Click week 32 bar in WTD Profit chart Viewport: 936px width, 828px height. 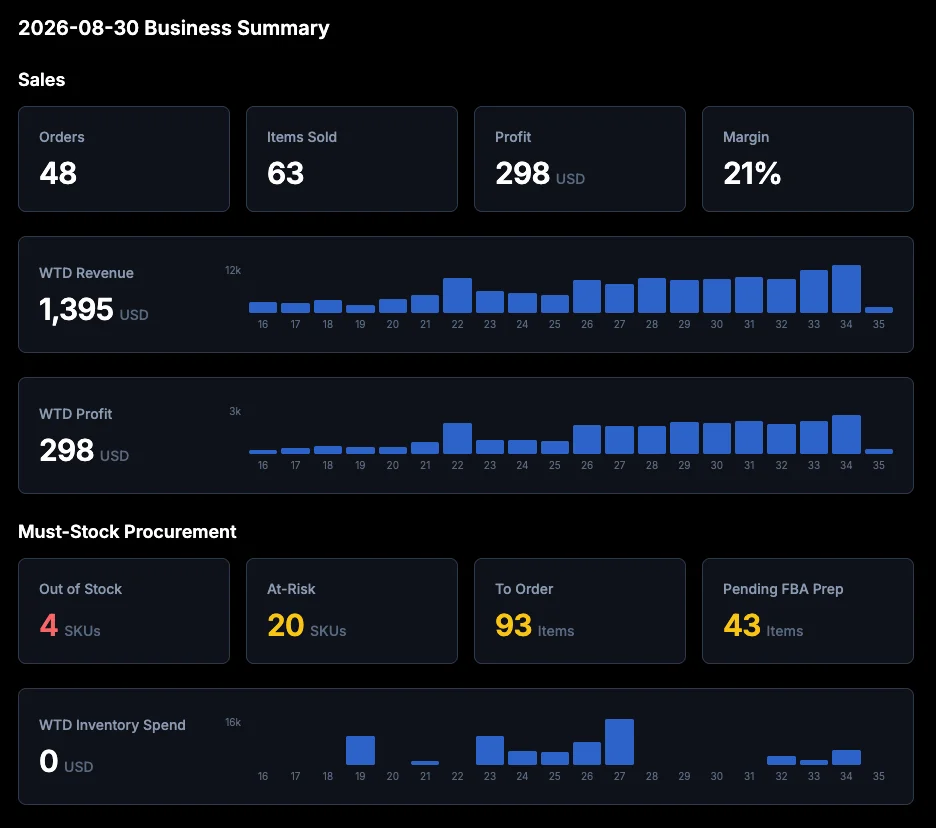coord(781,439)
